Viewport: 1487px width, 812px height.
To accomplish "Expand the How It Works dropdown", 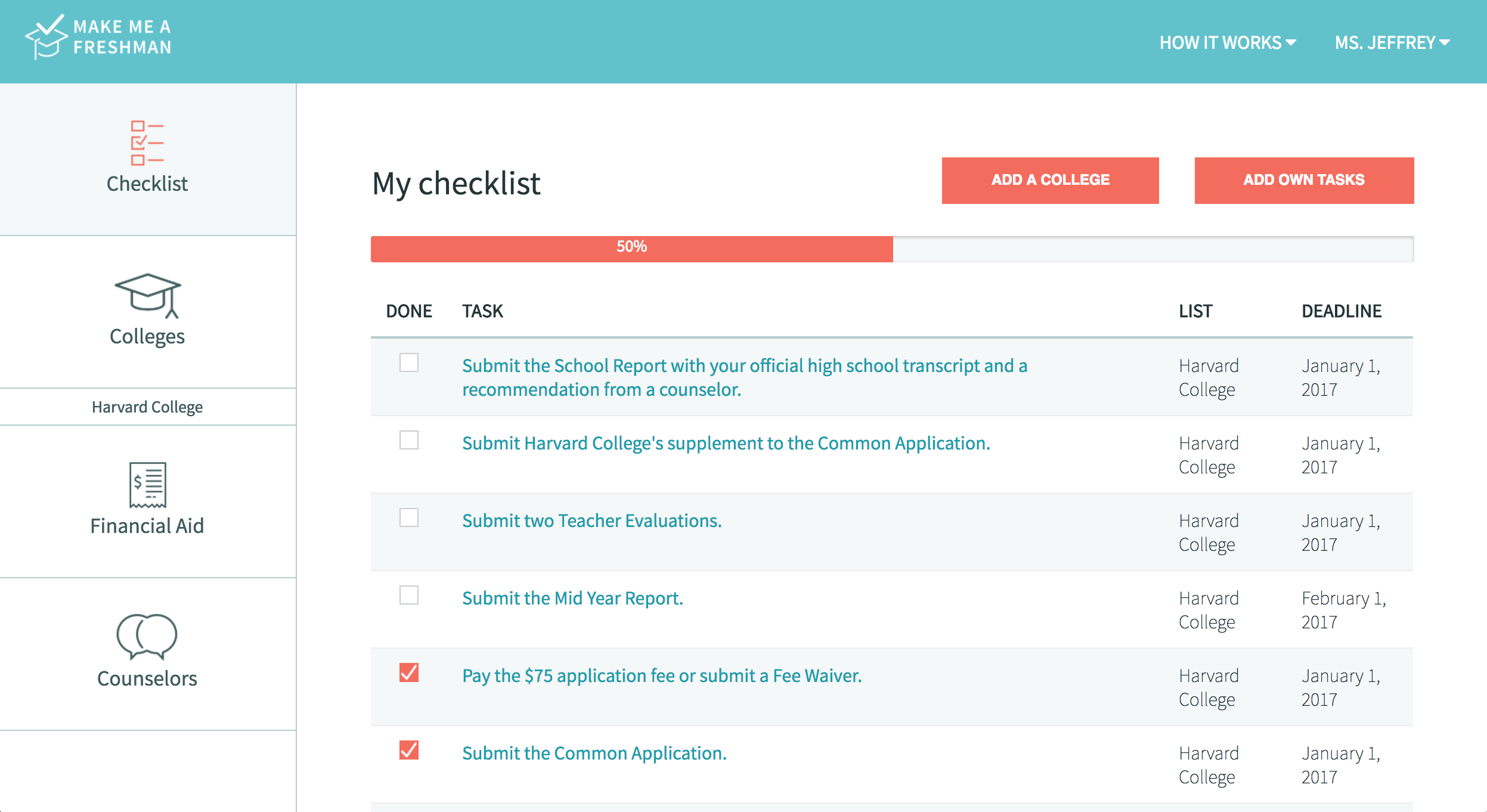I will (1227, 43).
